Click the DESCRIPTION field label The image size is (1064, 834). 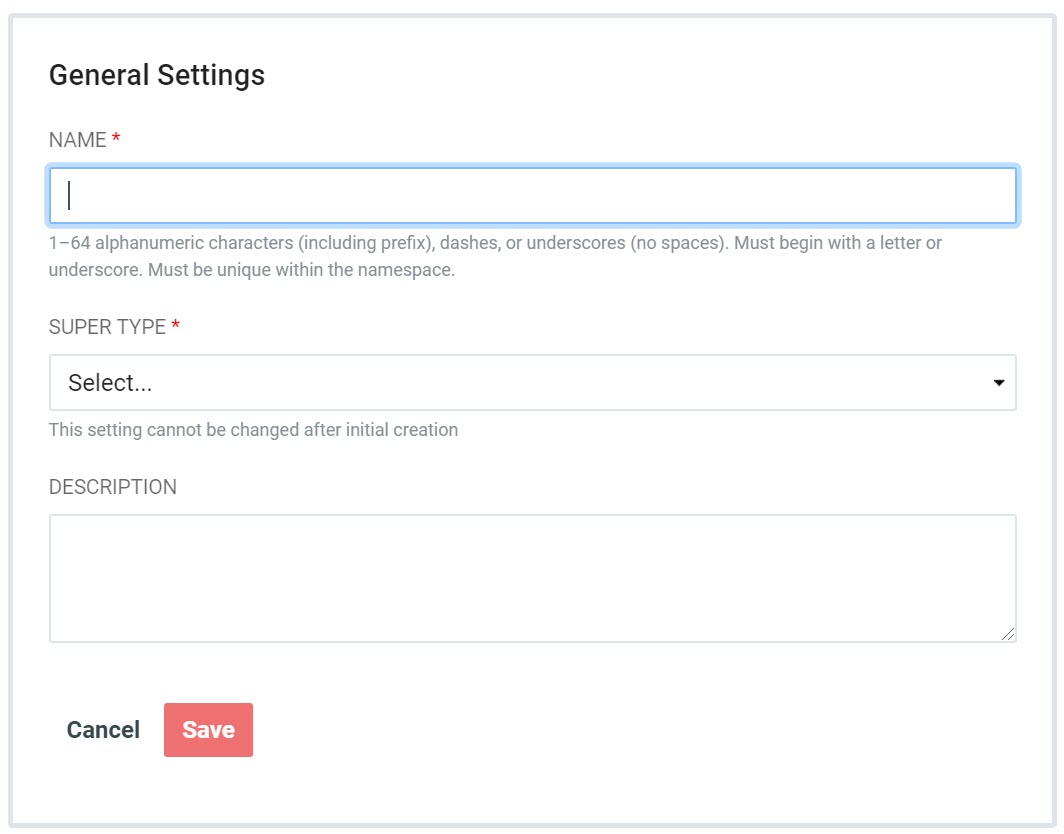point(113,487)
